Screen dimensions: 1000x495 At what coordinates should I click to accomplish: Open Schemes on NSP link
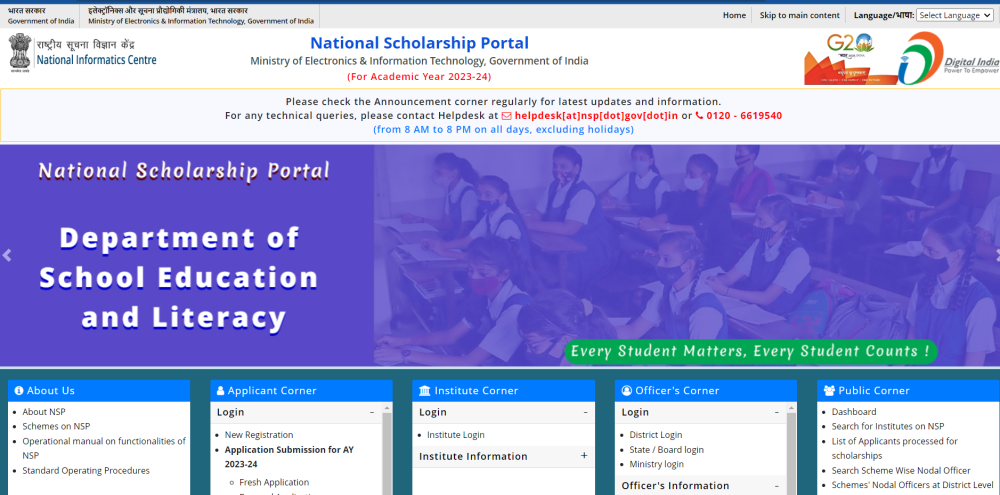pyautogui.click(x=56, y=426)
